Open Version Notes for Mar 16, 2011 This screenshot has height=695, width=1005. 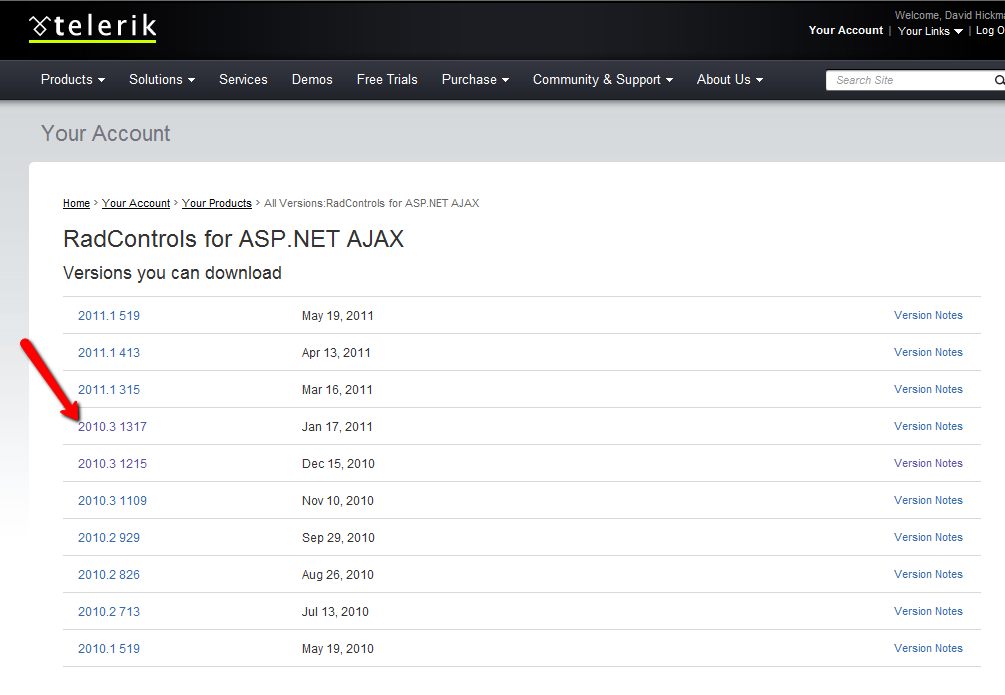928,389
